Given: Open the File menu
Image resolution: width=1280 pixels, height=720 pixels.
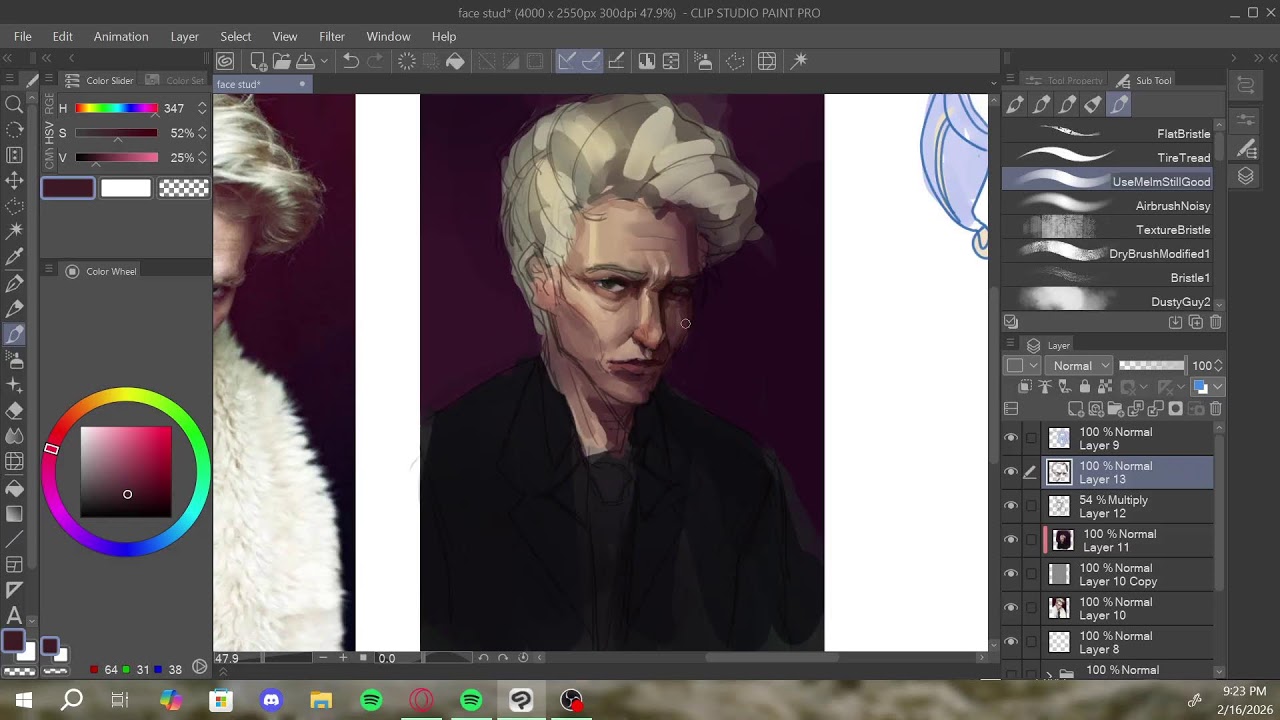Looking at the screenshot, I should (22, 36).
